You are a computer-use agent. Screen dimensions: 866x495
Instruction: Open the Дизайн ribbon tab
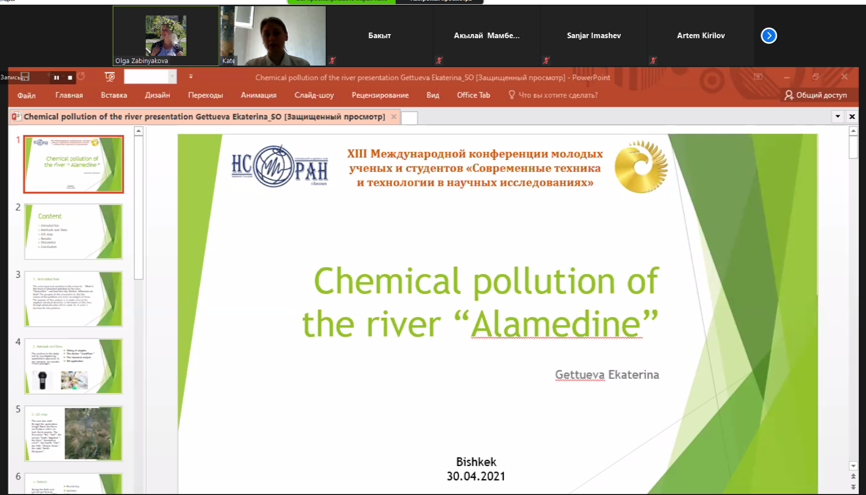click(157, 95)
